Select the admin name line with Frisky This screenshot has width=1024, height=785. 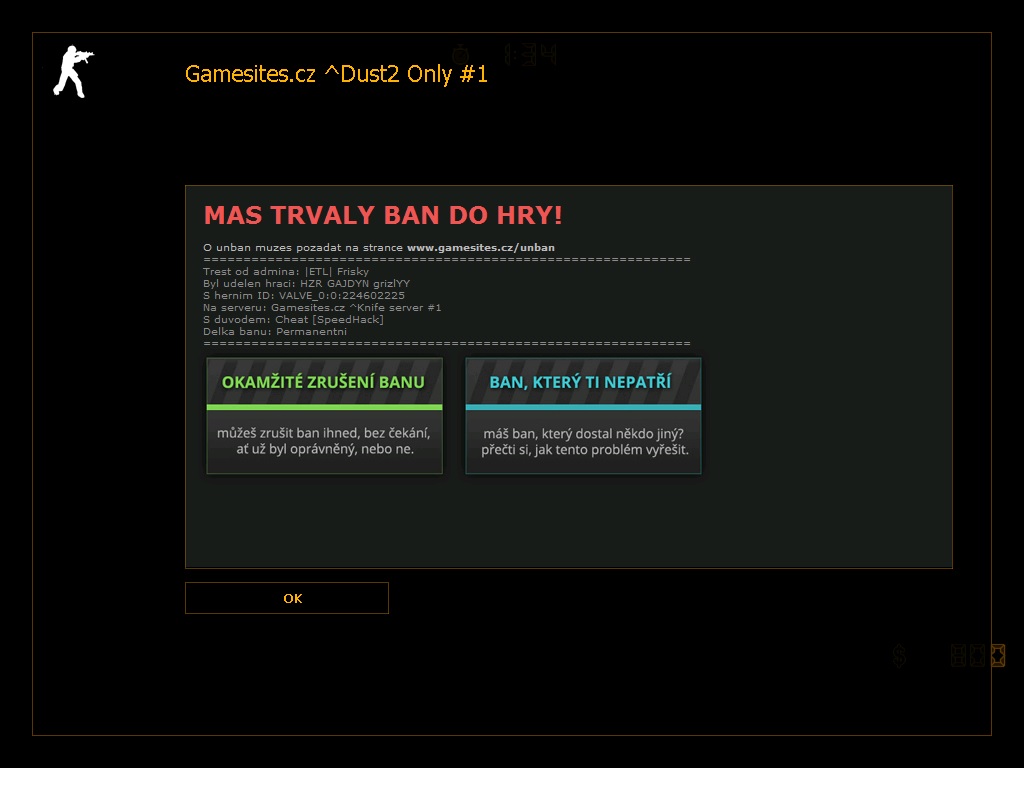pyautogui.click(x=286, y=271)
